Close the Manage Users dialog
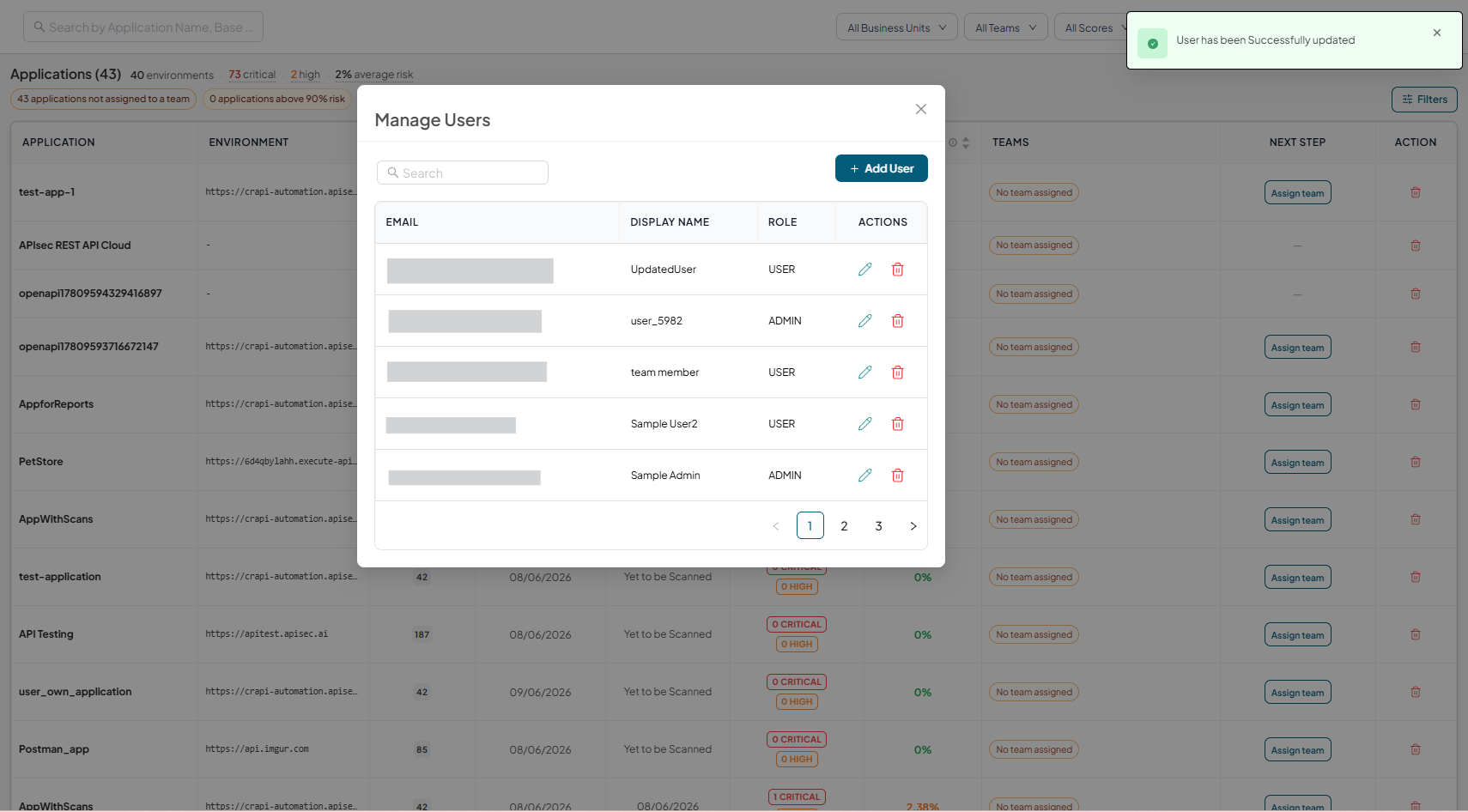The width and height of the screenshot is (1468, 812). [x=920, y=109]
